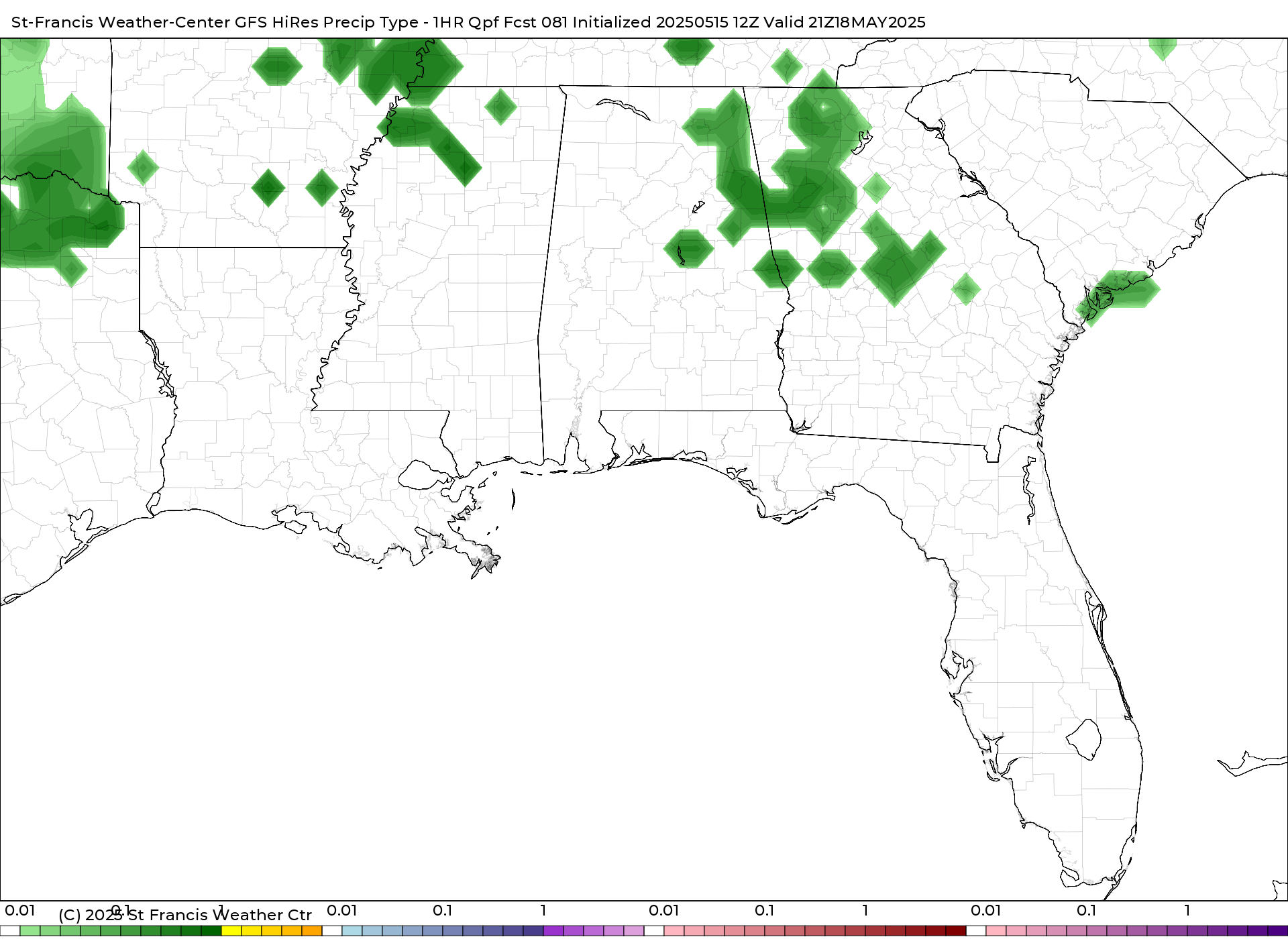Pick the orange legend swatch
Image resolution: width=1288 pixels, height=939 pixels.
click(x=312, y=931)
